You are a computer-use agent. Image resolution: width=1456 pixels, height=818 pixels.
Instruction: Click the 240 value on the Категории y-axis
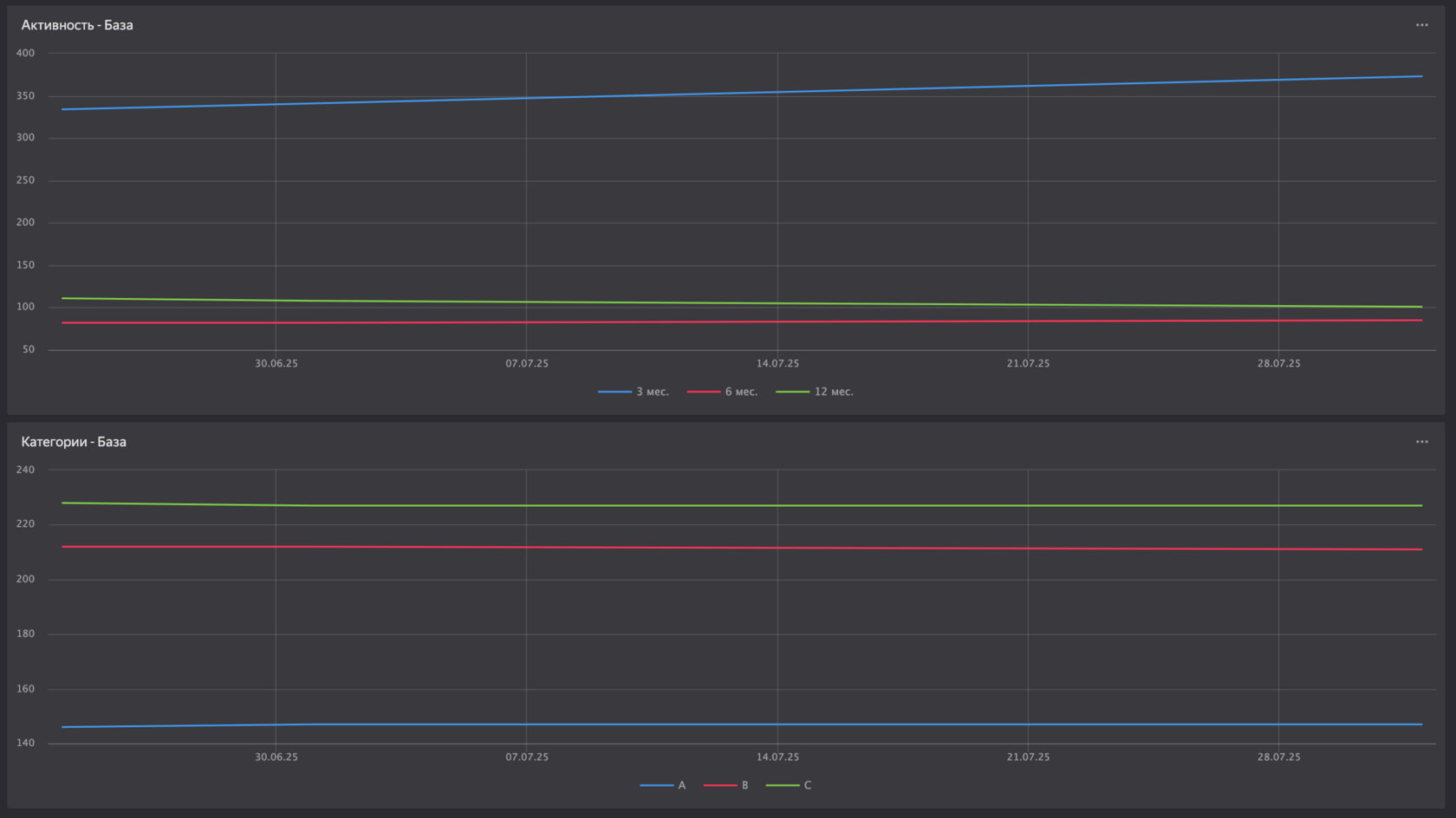[26, 470]
